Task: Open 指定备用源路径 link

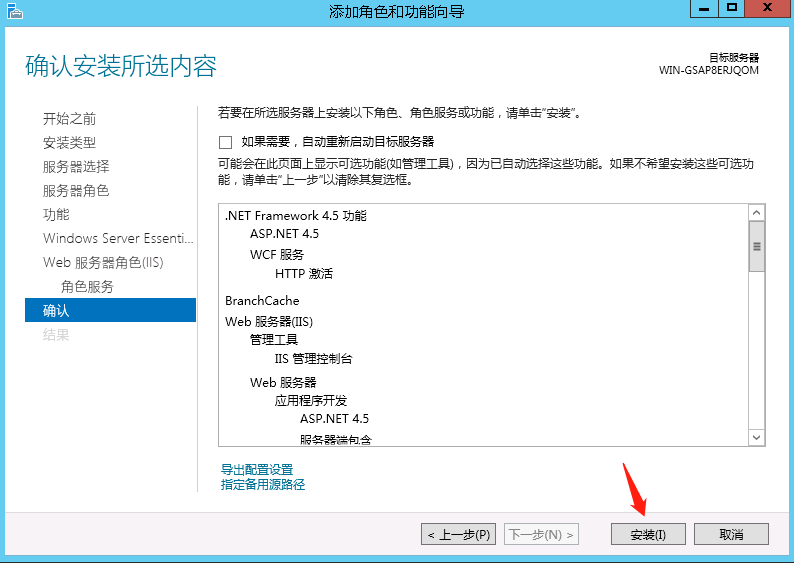Action: click(x=263, y=485)
